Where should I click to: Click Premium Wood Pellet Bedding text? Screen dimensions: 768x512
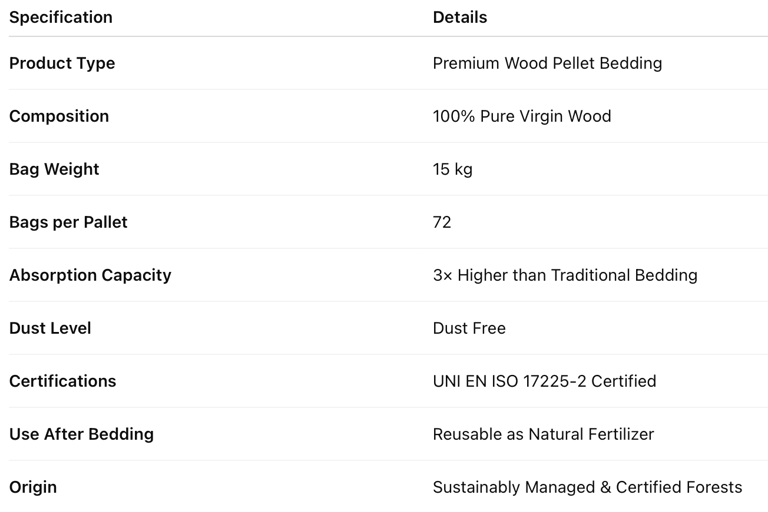click(547, 63)
